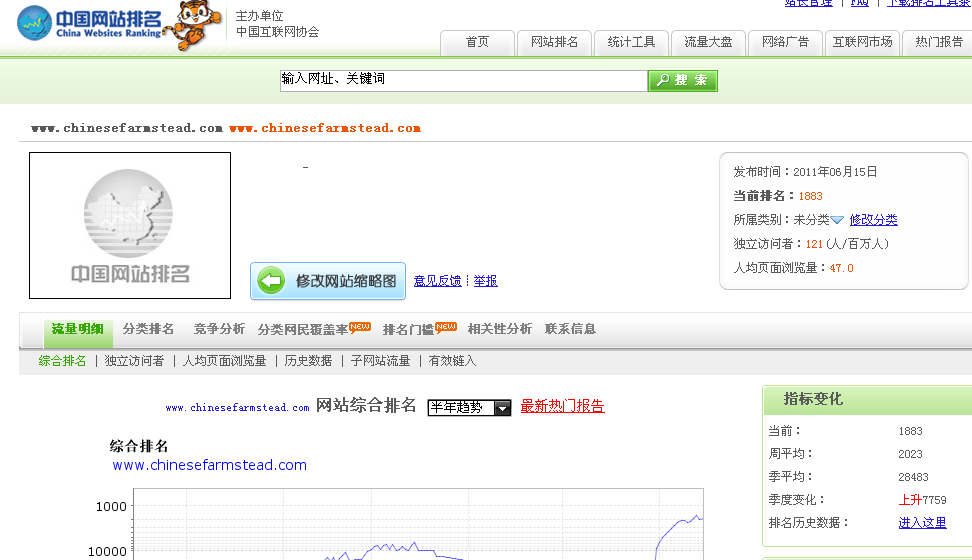Click the 修改网站缩略图 button
Image resolution: width=972 pixels, height=560 pixels.
click(x=328, y=281)
